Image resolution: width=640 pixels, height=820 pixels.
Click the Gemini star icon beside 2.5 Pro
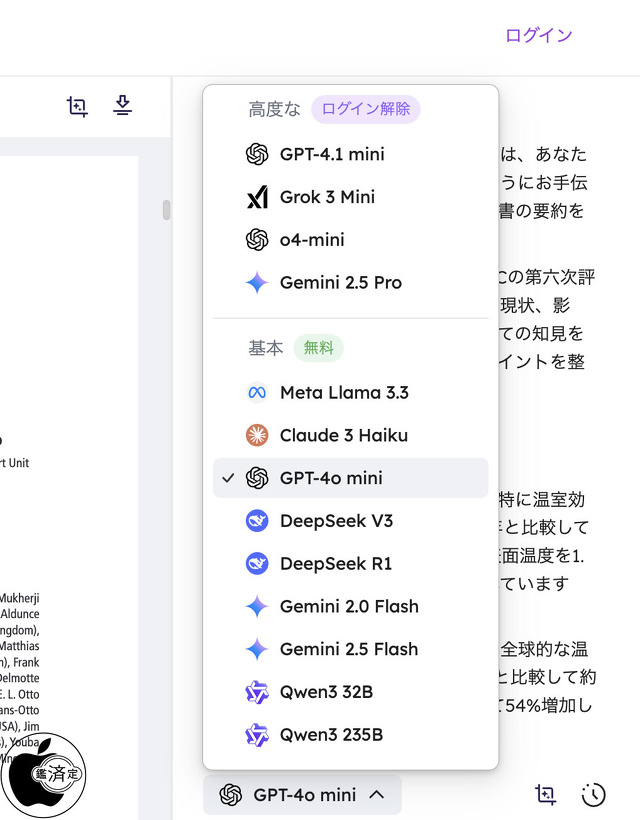click(257, 283)
